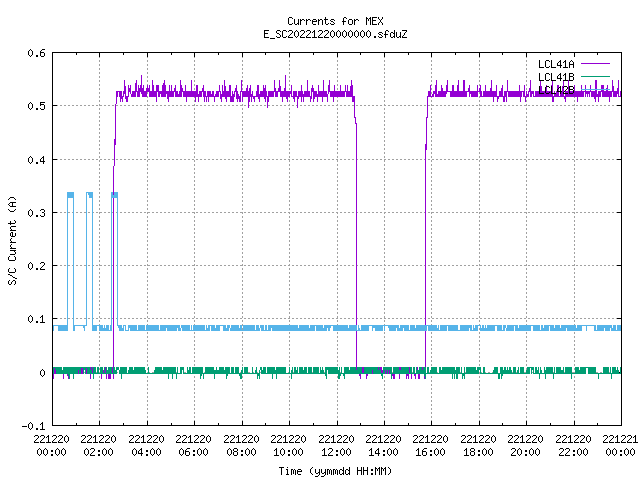The image size is (640, 480).
Task: Click the -0.1 y-axis tick value
Action: (x=34, y=426)
